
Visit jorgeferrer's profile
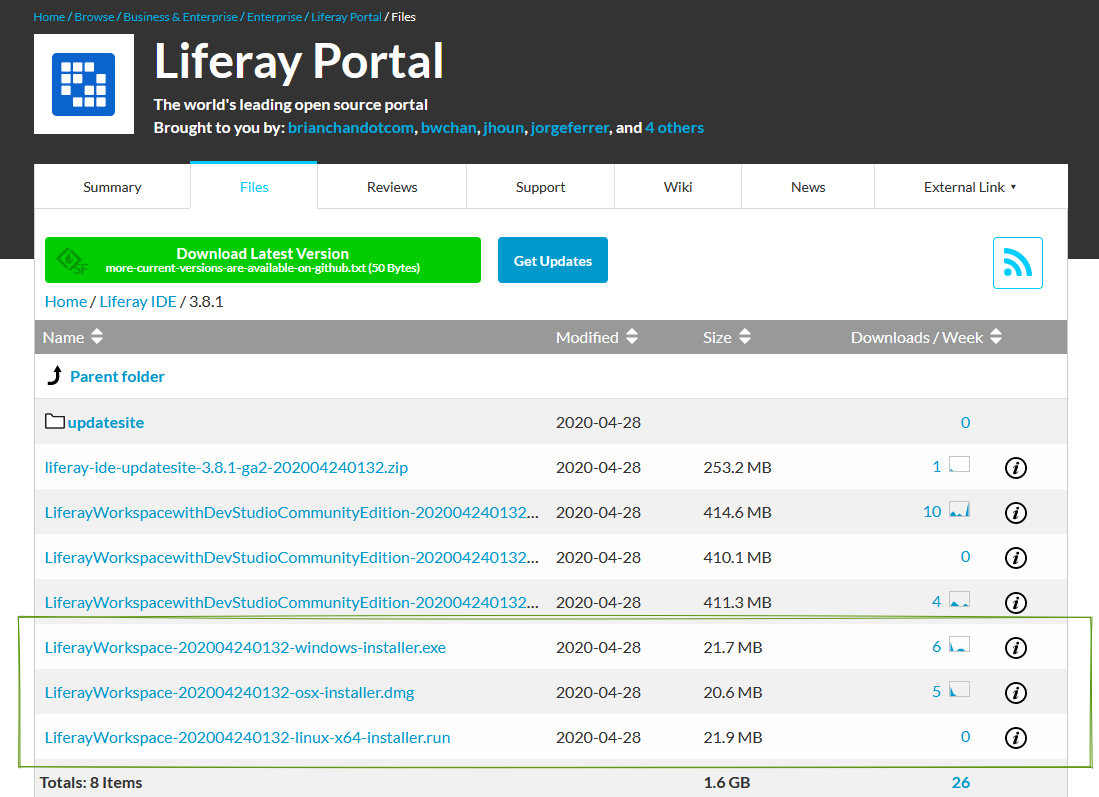570,128
